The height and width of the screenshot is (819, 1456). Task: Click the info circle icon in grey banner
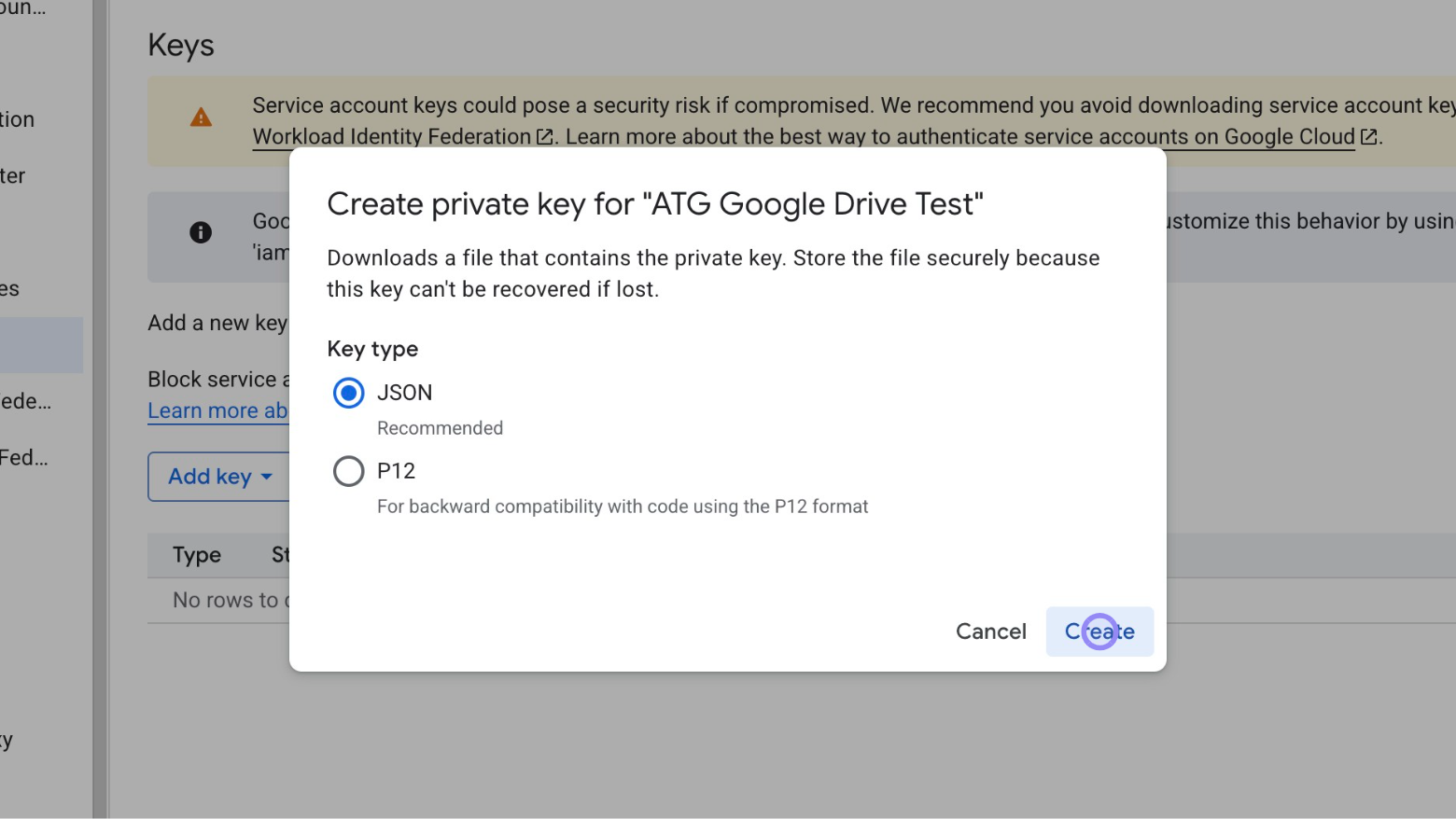[201, 232]
